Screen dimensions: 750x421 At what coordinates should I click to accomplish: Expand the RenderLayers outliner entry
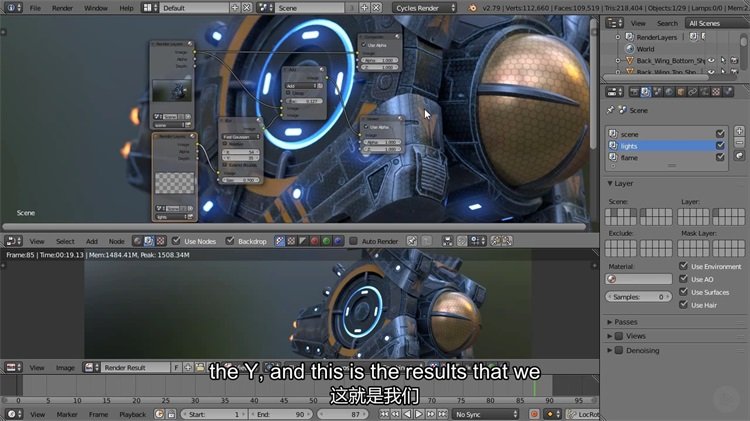click(618, 37)
